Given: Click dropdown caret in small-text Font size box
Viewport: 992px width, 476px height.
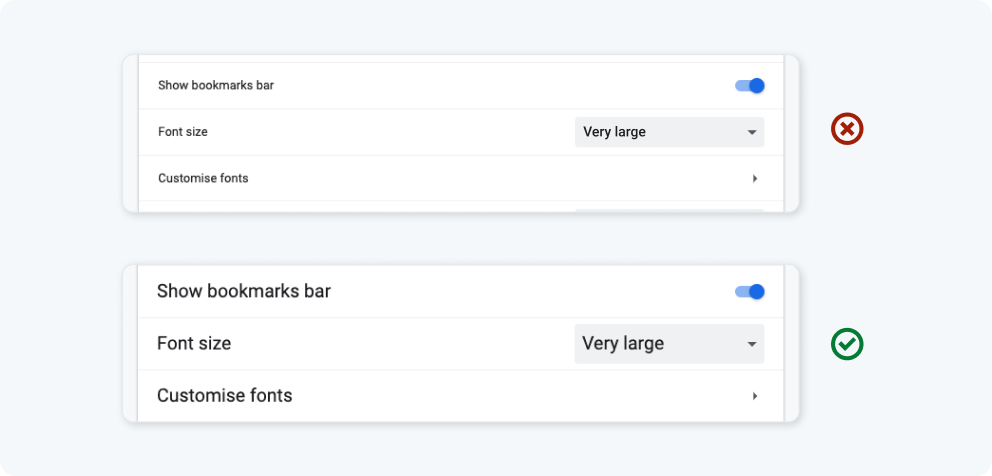Looking at the screenshot, I should tap(752, 132).
